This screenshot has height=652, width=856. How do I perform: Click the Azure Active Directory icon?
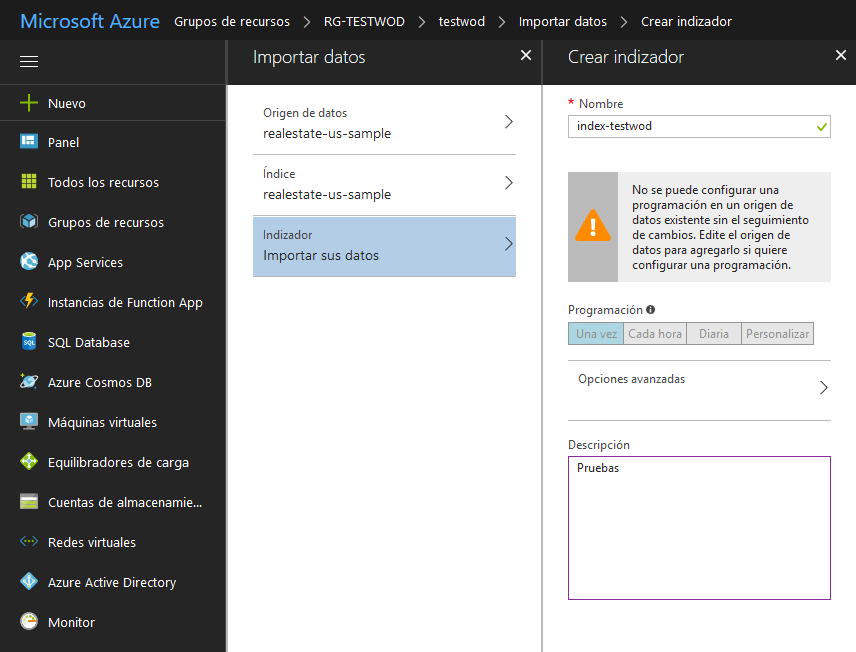click(x=29, y=582)
